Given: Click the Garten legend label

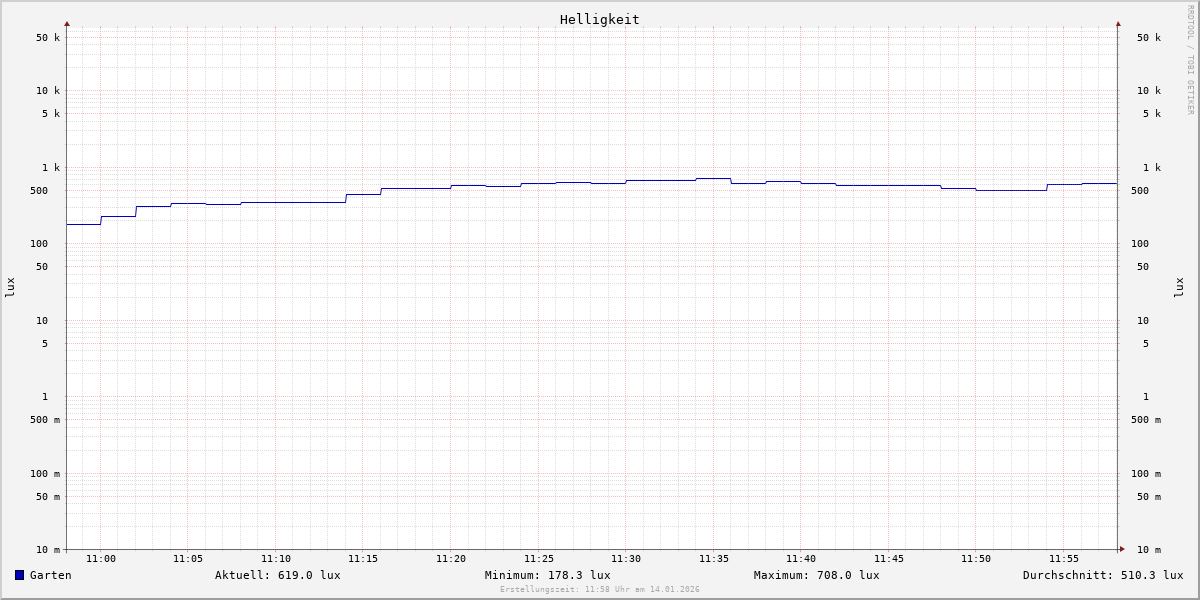Looking at the screenshot, I should pyautogui.click(x=50, y=575).
